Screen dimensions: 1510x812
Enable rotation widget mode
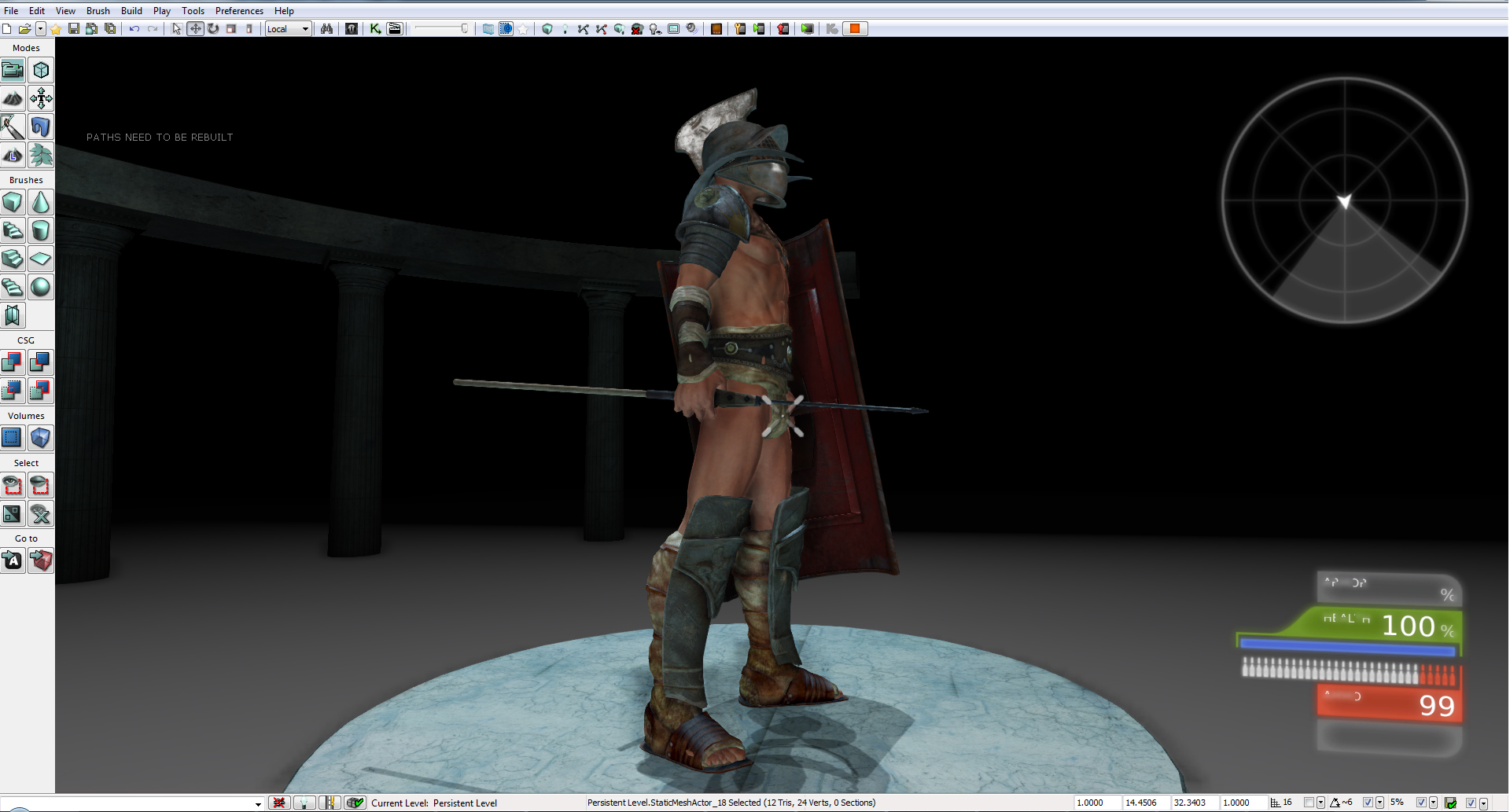[x=213, y=29]
